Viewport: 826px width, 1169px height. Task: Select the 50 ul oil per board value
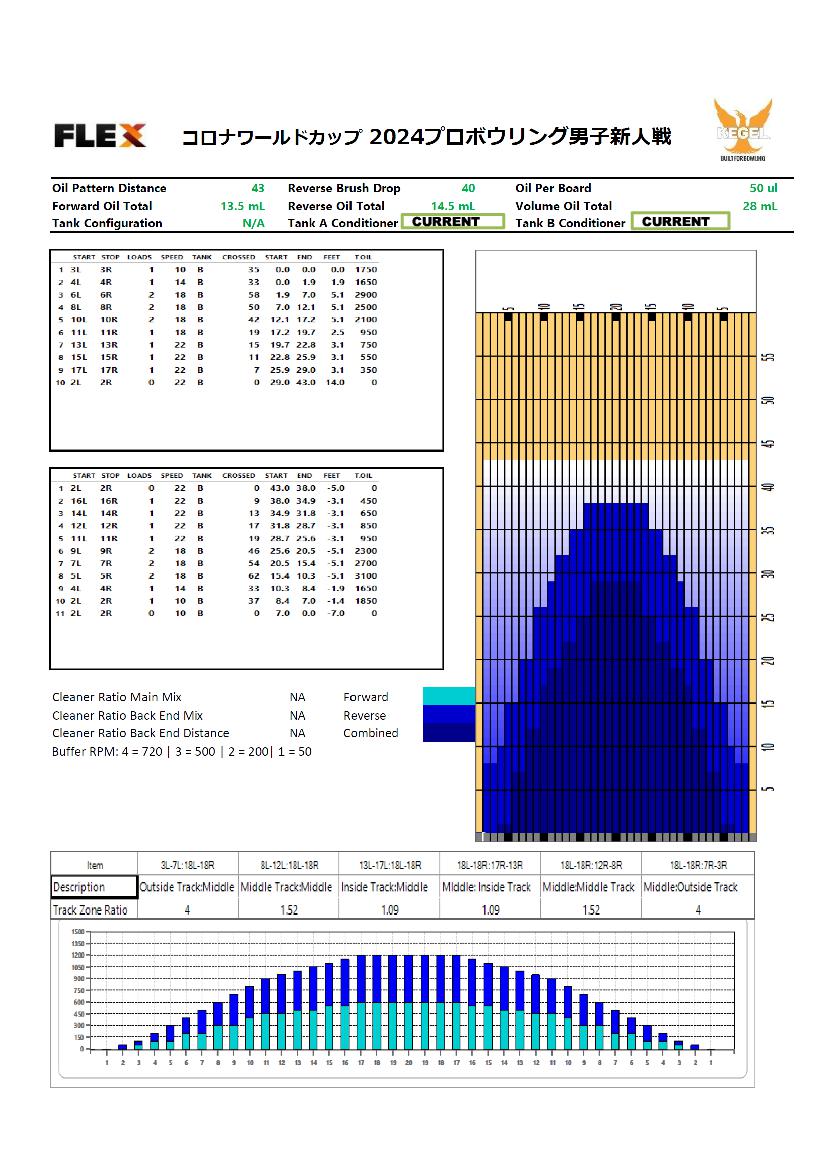click(x=763, y=188)
